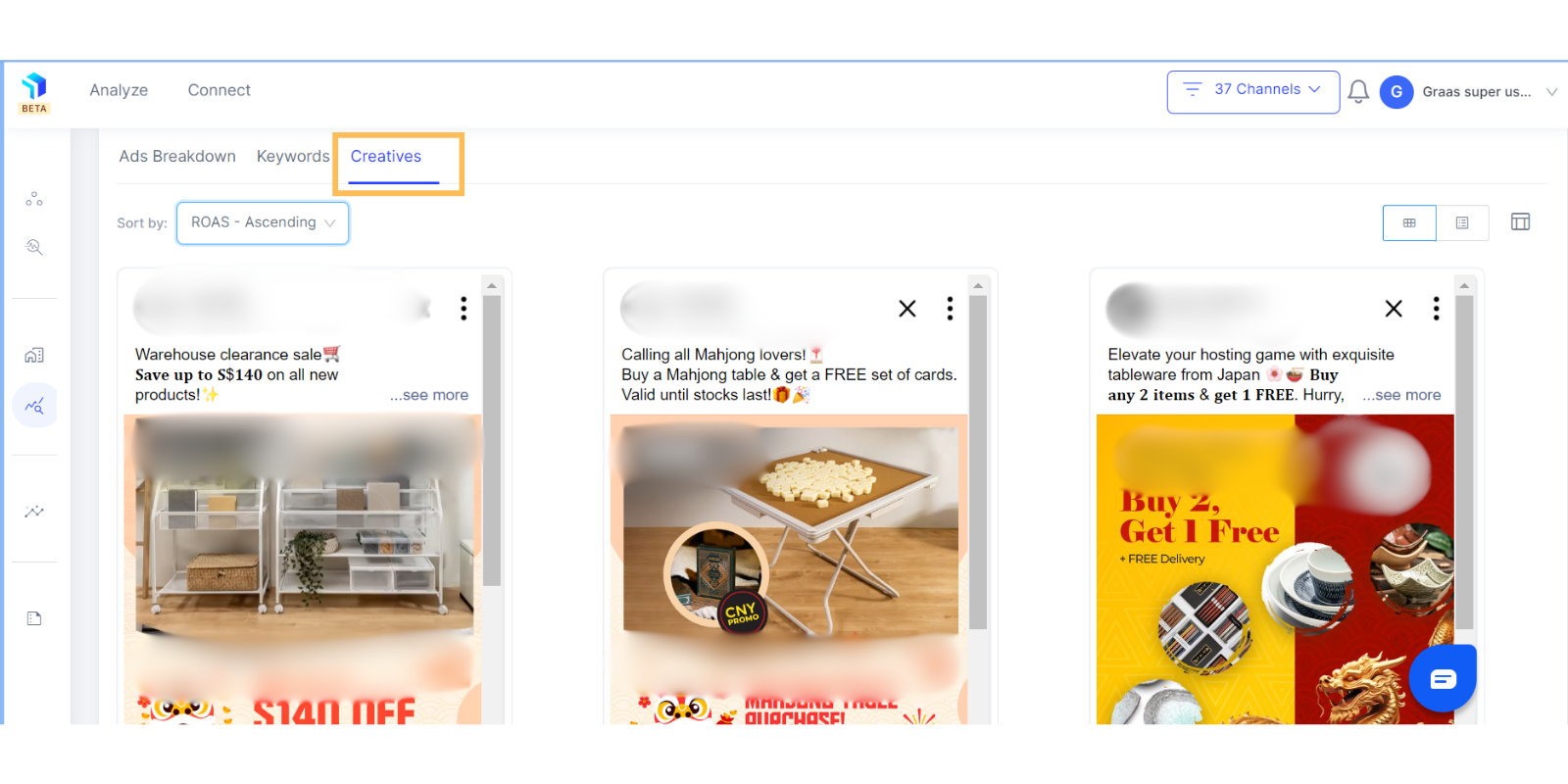1568x784 pixels.
Task: Click the Buy 2 Get 1 Free image
Action: click(1275, 569)
